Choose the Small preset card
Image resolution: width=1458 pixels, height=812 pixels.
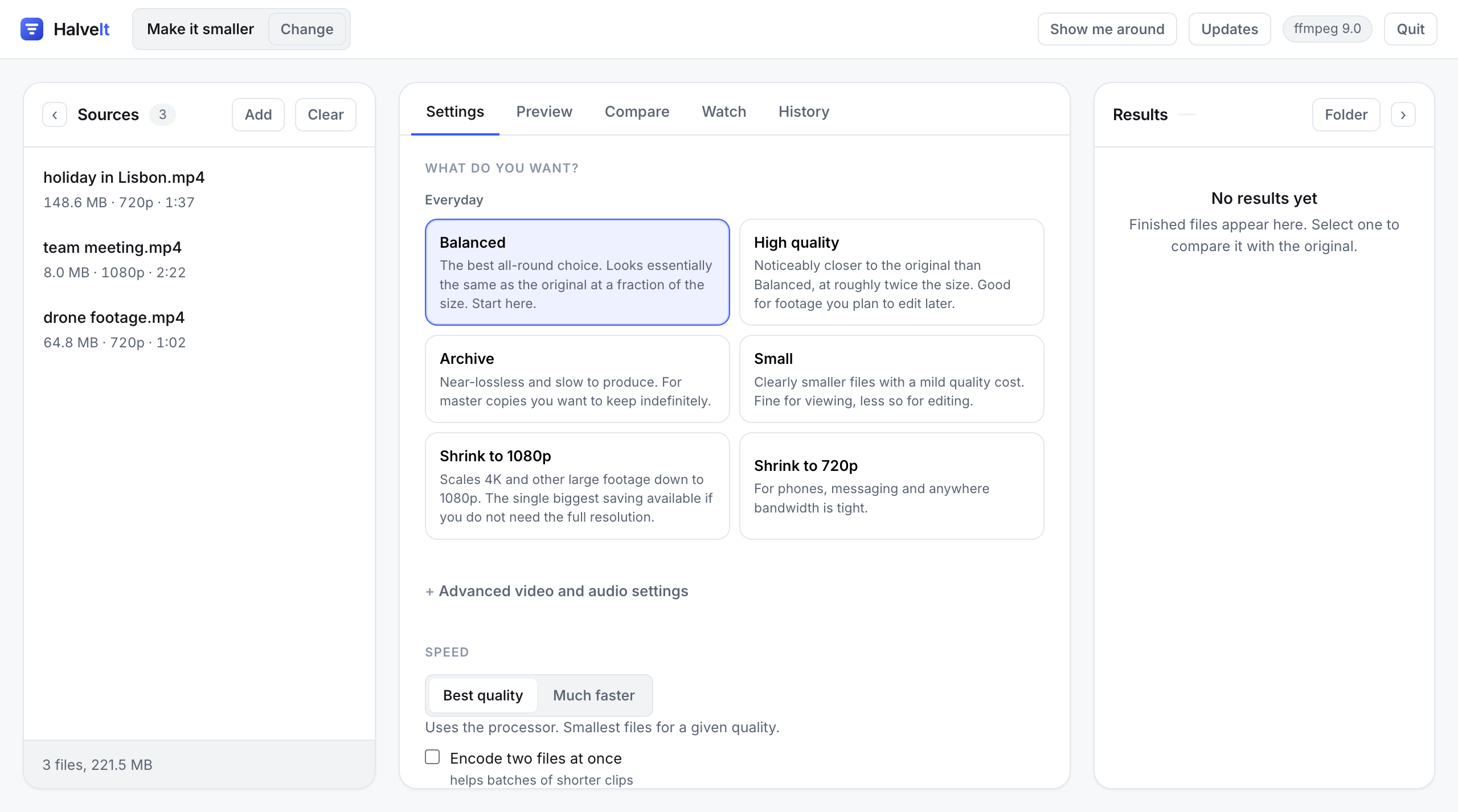891,379
